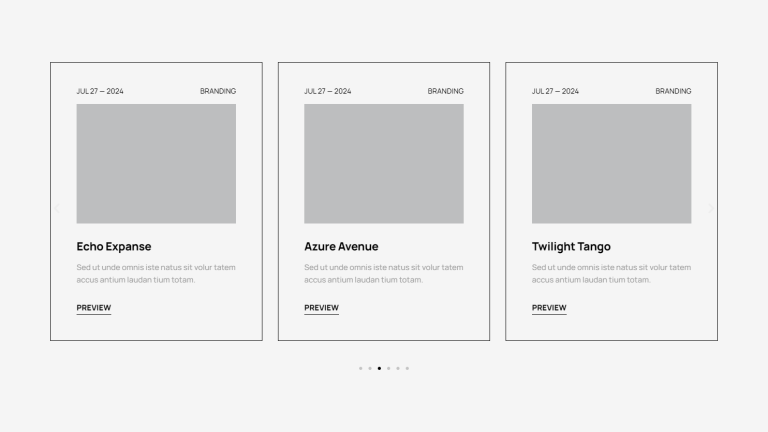Open Preview link for Azure Avenue
Image resolution: width=768 pixels, height=432 pixels.
(321, 308)
